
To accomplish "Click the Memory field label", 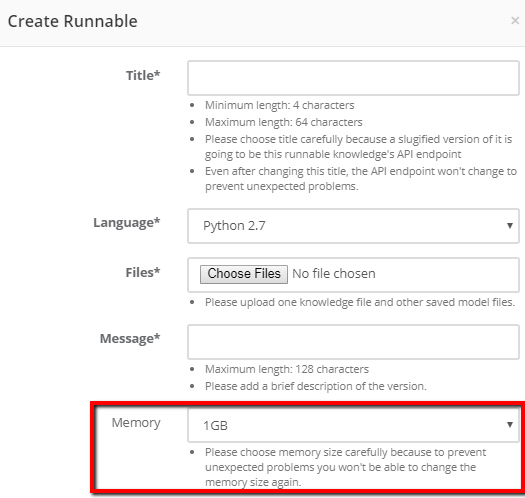I will click(136, 423).
